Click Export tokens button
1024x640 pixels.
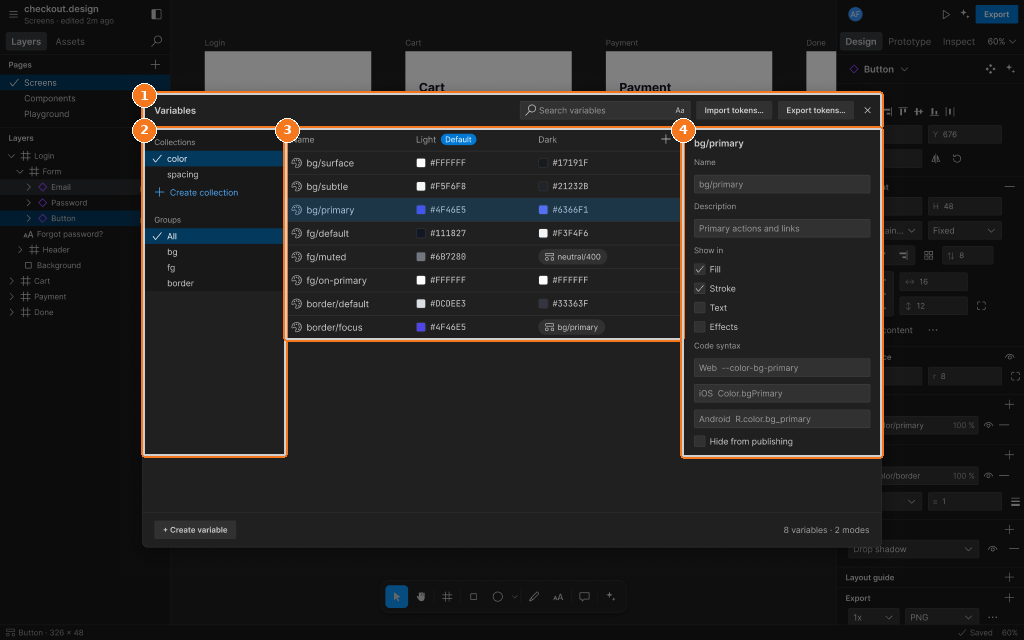point(816,110)
